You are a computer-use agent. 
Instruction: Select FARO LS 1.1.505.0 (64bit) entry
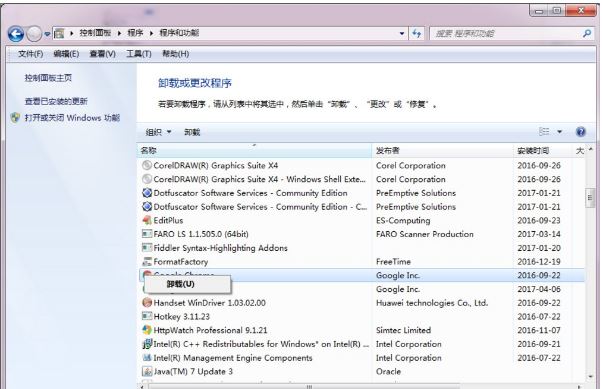click(201, 234)
